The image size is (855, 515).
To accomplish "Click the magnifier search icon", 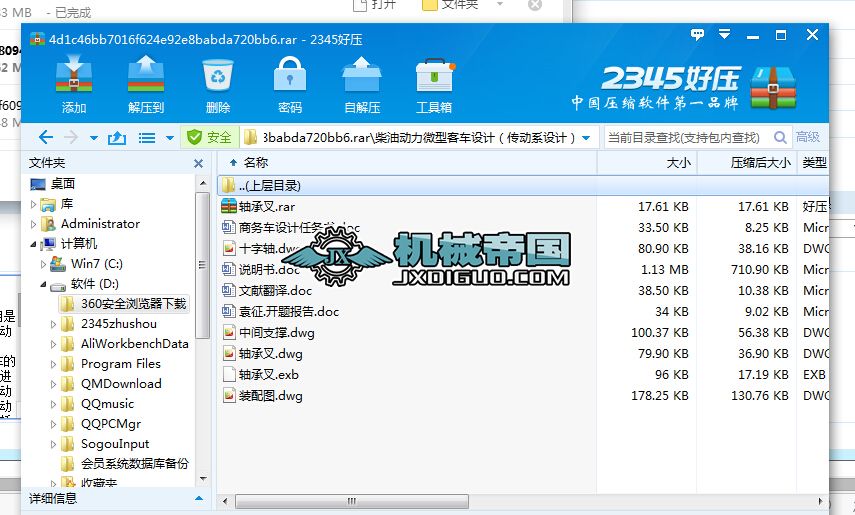I will pos(780,137).
